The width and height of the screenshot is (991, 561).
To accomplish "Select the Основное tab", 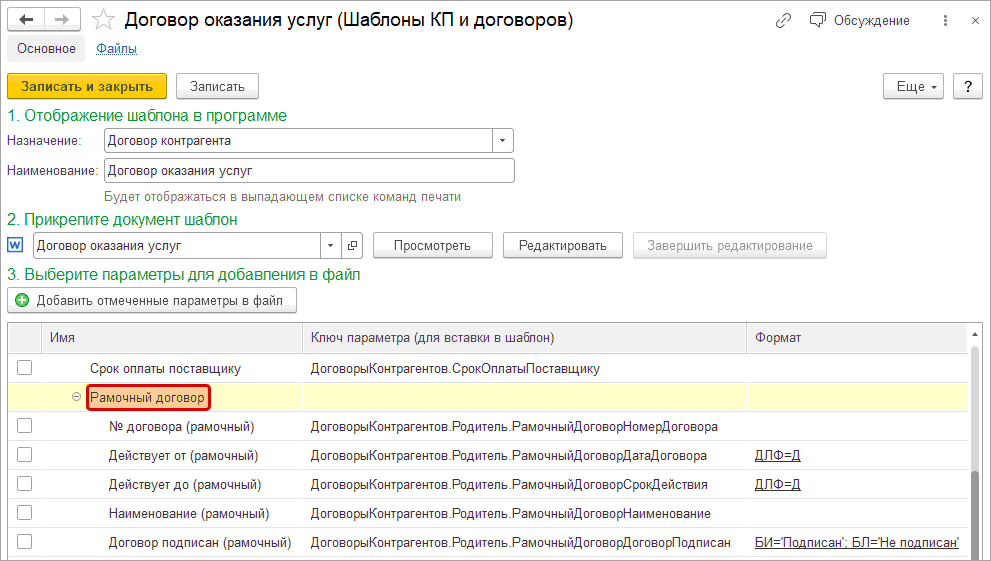I will (46, 48).
